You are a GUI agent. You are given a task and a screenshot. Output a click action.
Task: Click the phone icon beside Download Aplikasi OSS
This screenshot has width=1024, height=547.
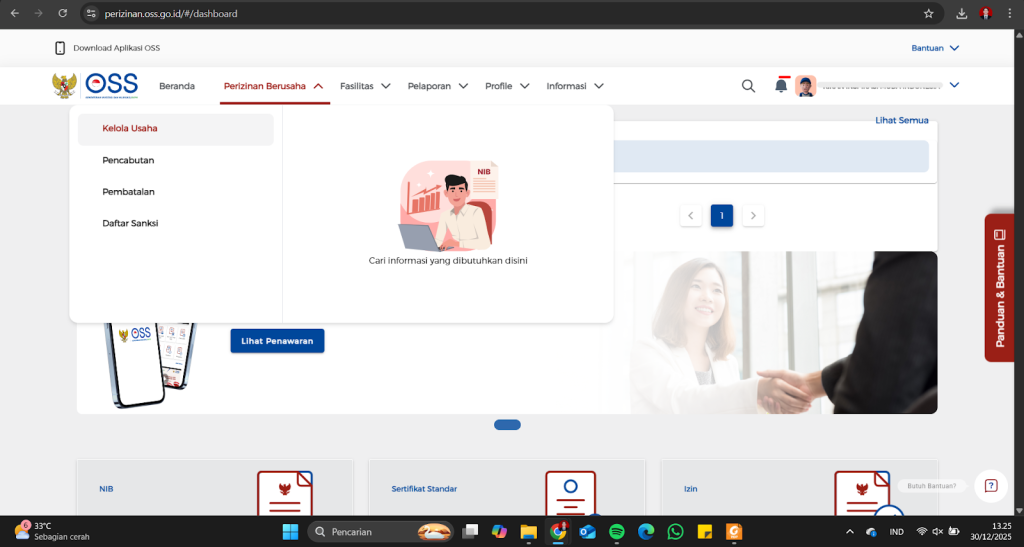coord(60,48)
